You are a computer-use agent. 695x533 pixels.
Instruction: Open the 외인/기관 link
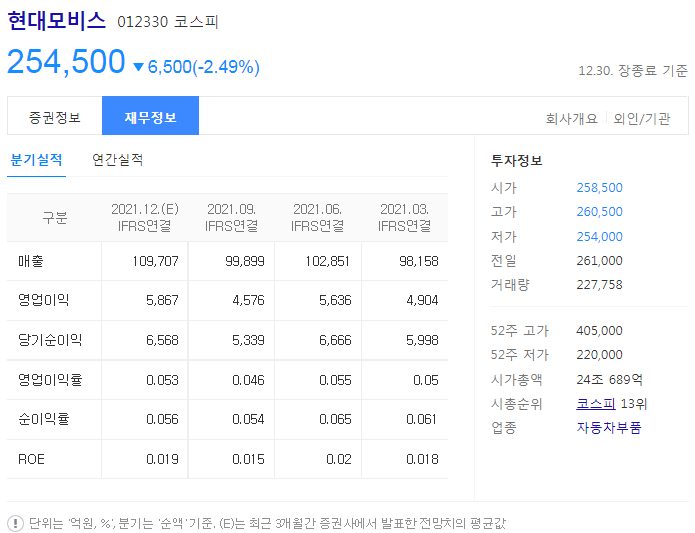641,119
